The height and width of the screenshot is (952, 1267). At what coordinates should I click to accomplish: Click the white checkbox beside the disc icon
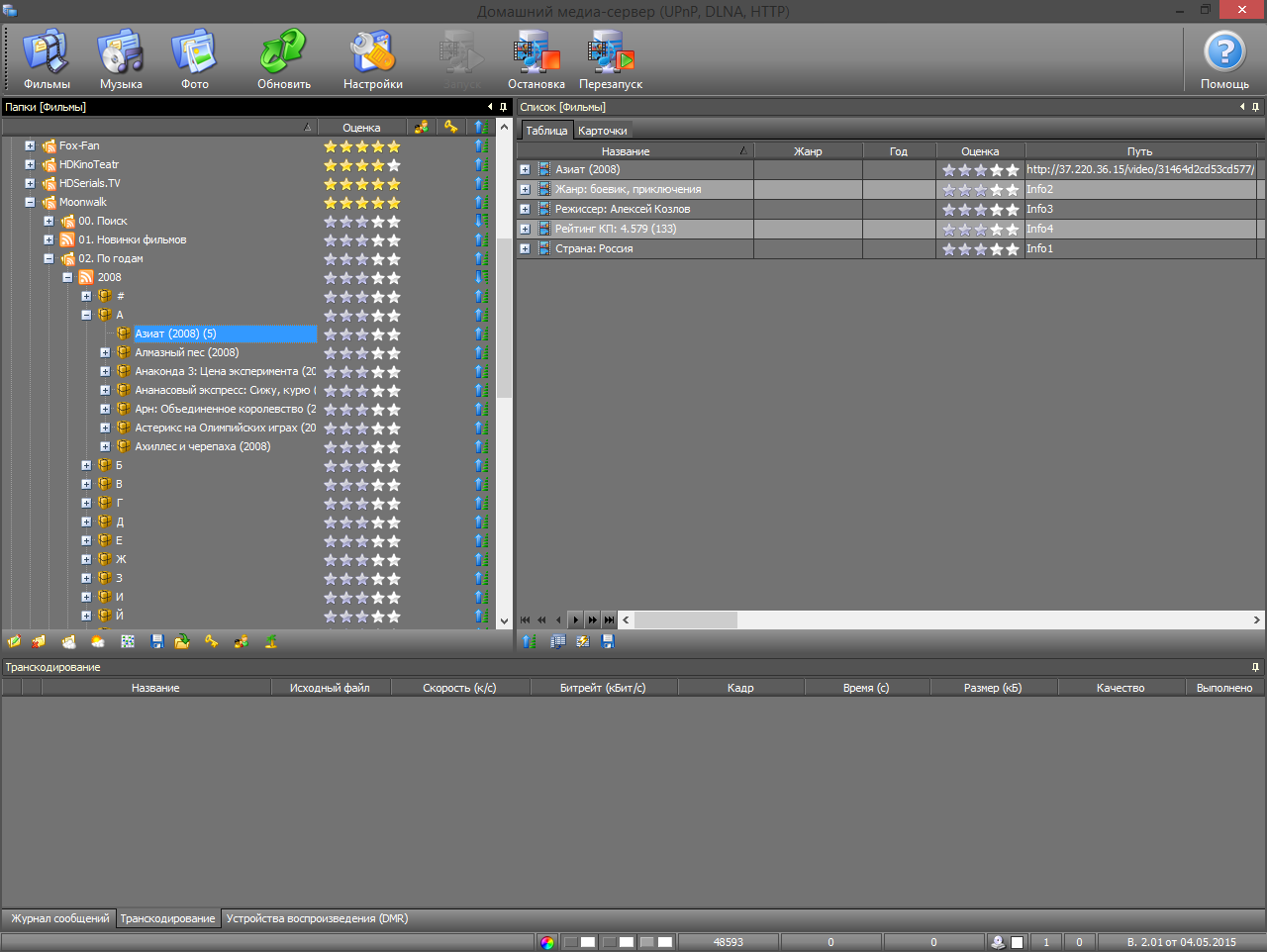[x=1017, y=942]
